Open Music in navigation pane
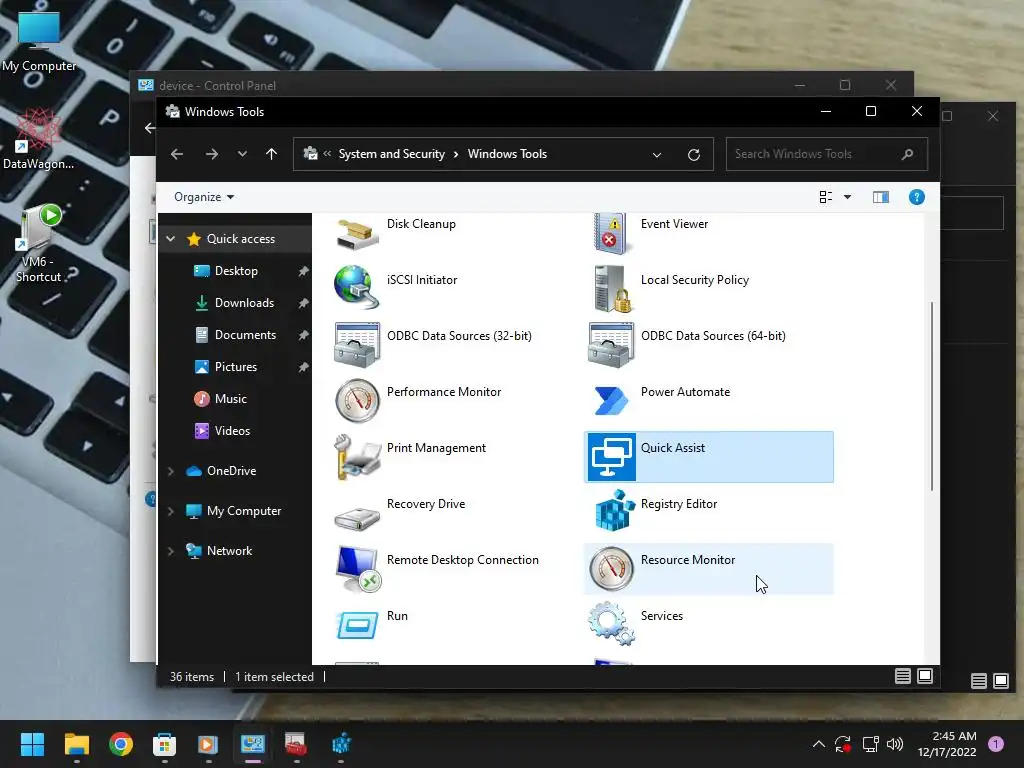 coord(231,399)
